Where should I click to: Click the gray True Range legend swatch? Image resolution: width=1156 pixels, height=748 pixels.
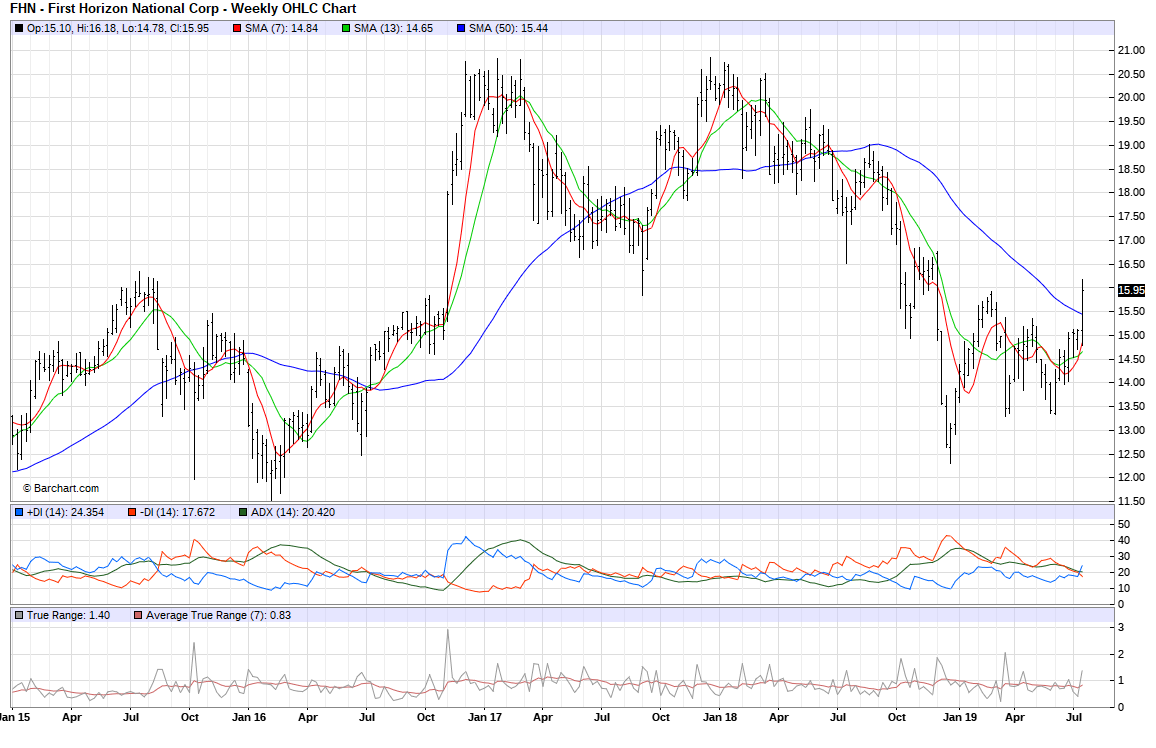tap(19, 615)
